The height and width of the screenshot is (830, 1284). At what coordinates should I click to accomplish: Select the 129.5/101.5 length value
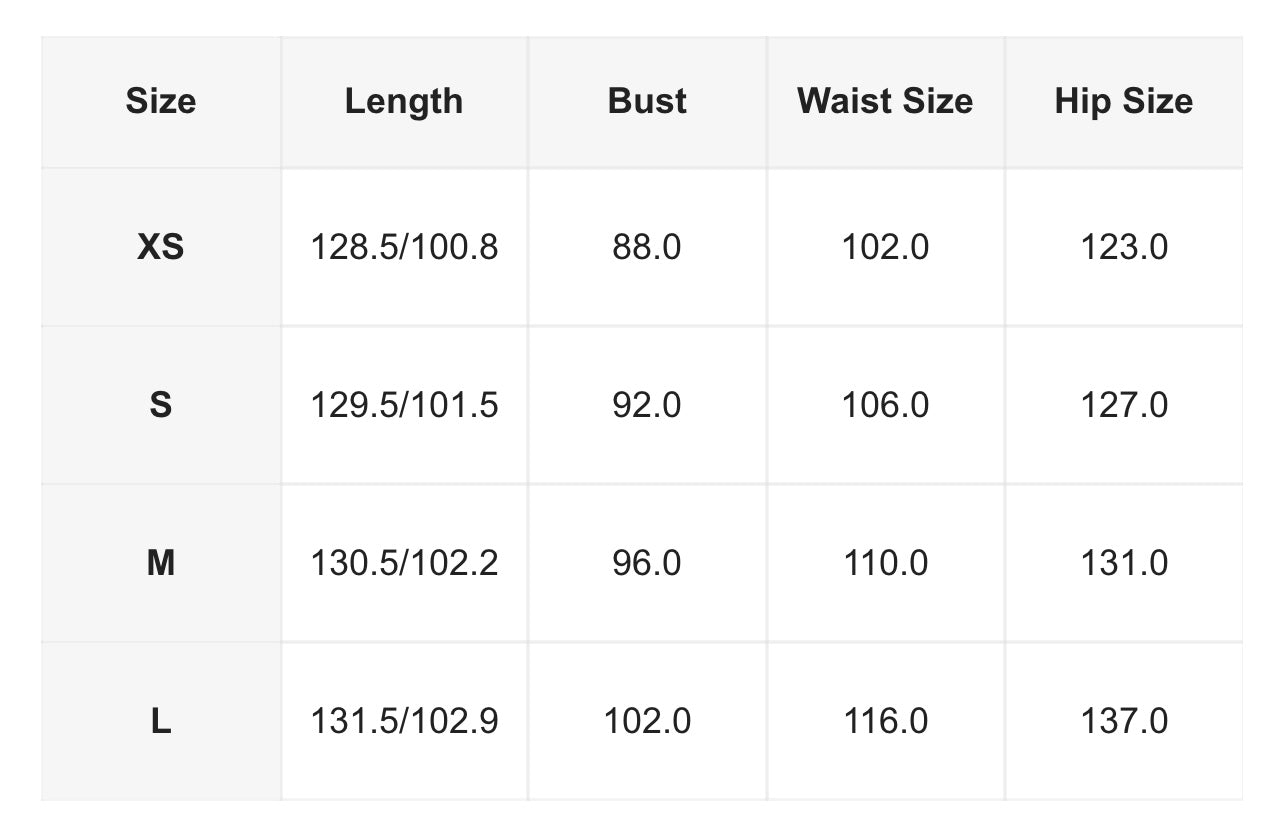(x=404, y=405)
